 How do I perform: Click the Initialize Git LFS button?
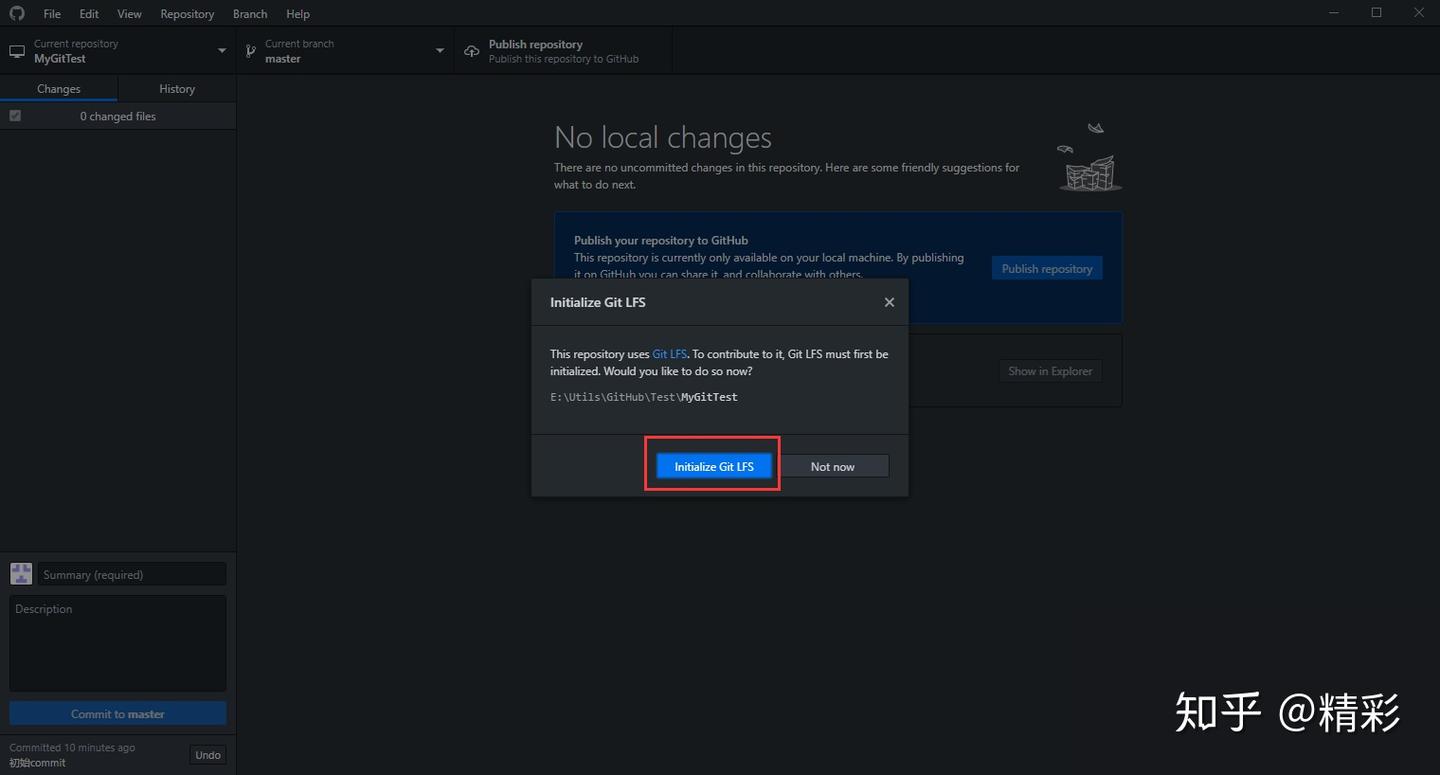[x=714, y=466]
